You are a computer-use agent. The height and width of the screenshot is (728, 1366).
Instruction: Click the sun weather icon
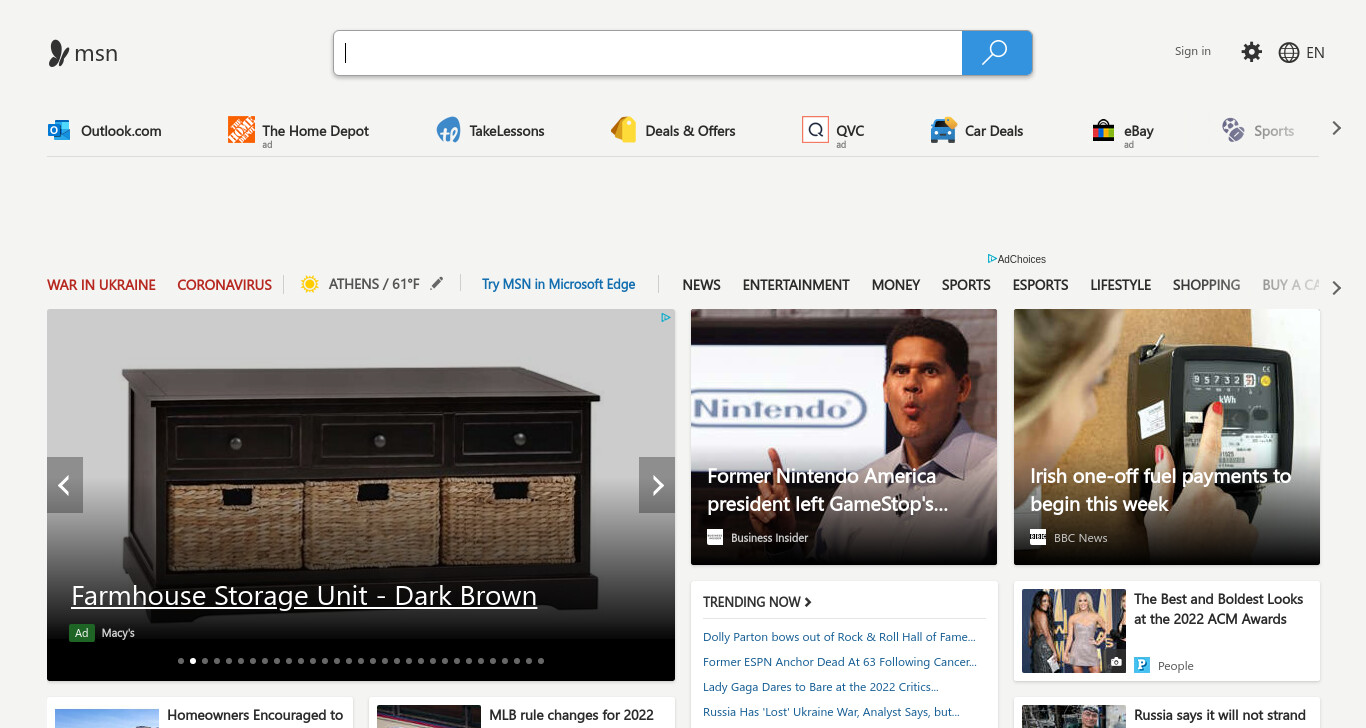(x=310, y=284)
